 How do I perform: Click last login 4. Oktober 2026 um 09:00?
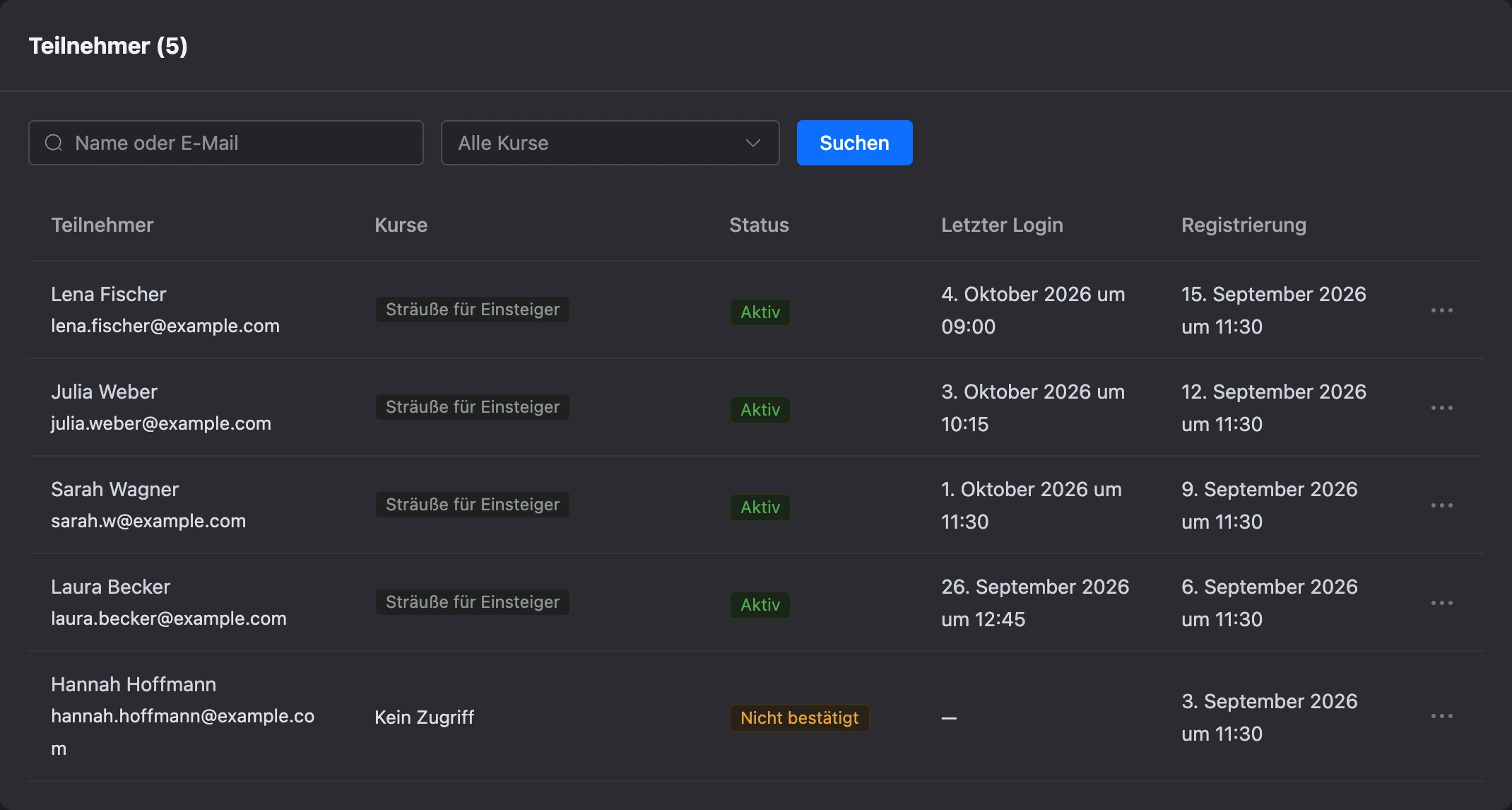pos(1033,310)
